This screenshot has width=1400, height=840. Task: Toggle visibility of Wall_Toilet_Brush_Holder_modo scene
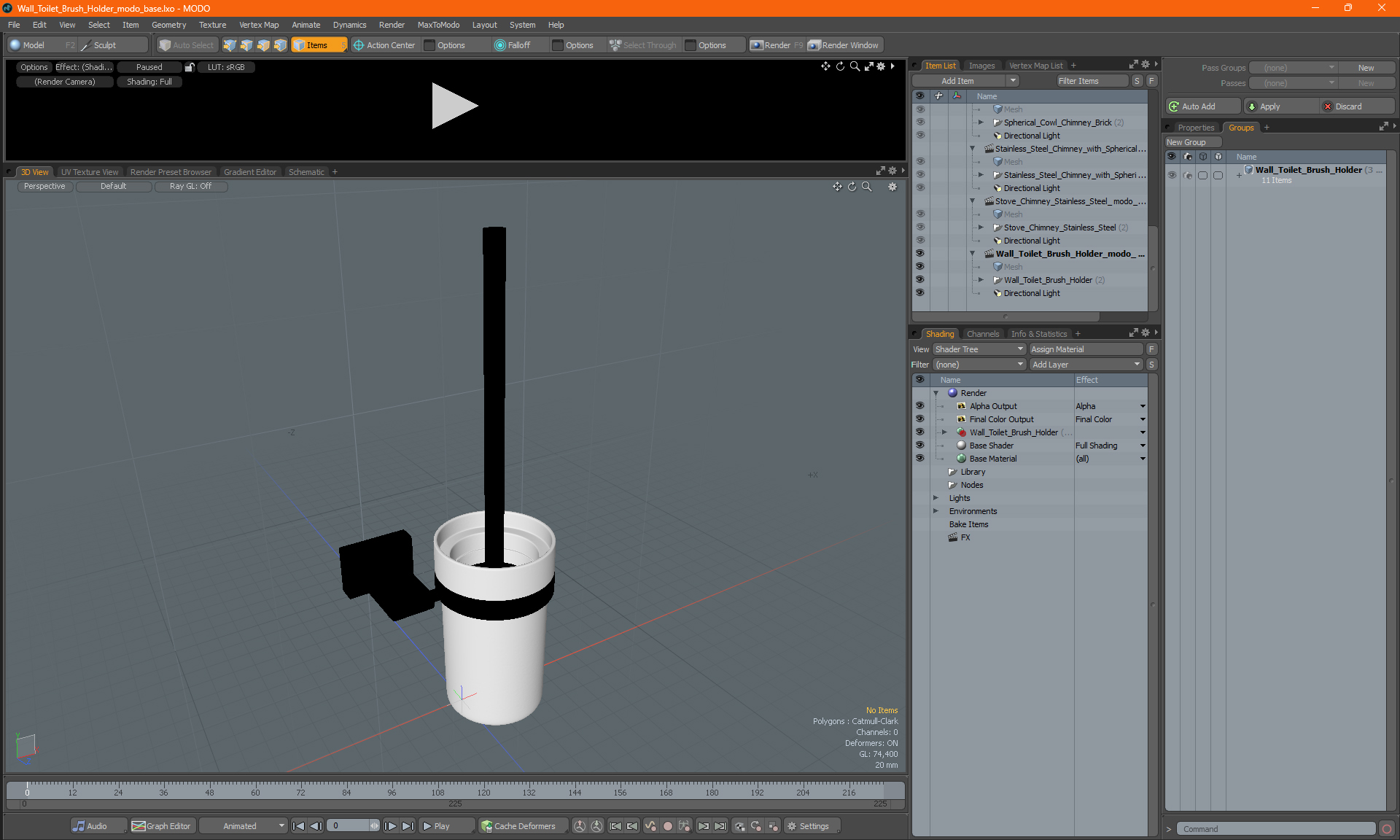[919, 254]
